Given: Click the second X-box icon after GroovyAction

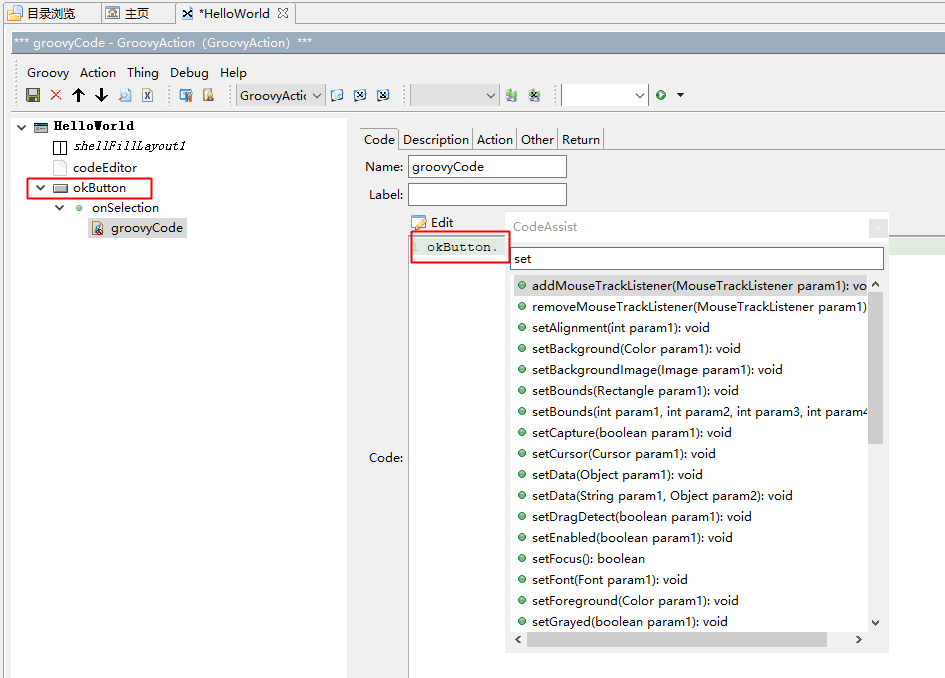Looking at the screenshot, I should (x=360, y=95).
